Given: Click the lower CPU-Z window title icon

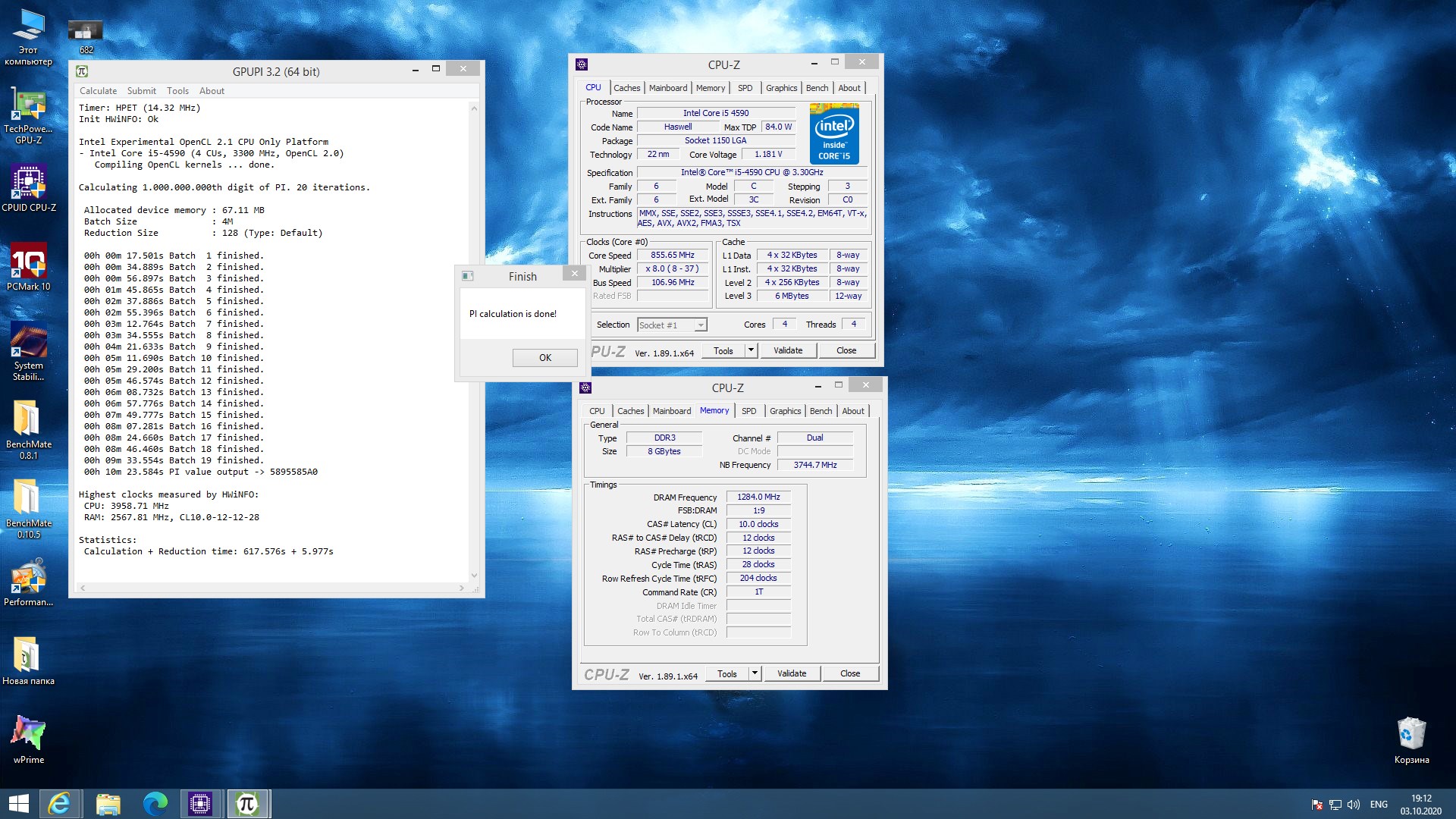Looking at the screenshot, I should coord(585,388).
